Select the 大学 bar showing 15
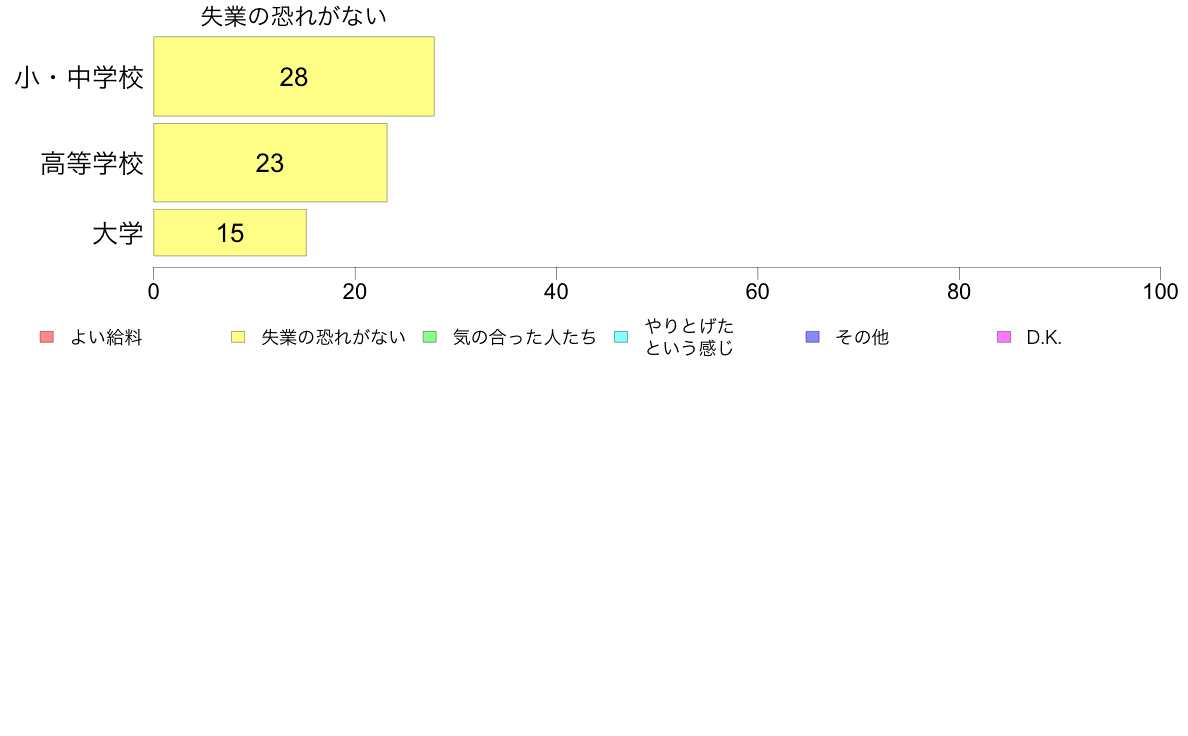This screenshot has width=1188, height=736. click(230, 233)
